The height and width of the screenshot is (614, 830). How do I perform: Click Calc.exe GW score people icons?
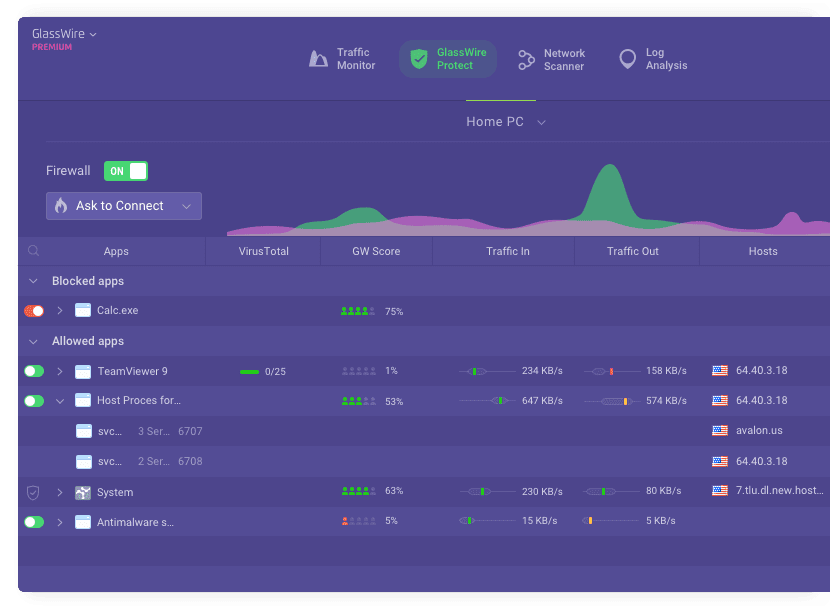[358, 311]
